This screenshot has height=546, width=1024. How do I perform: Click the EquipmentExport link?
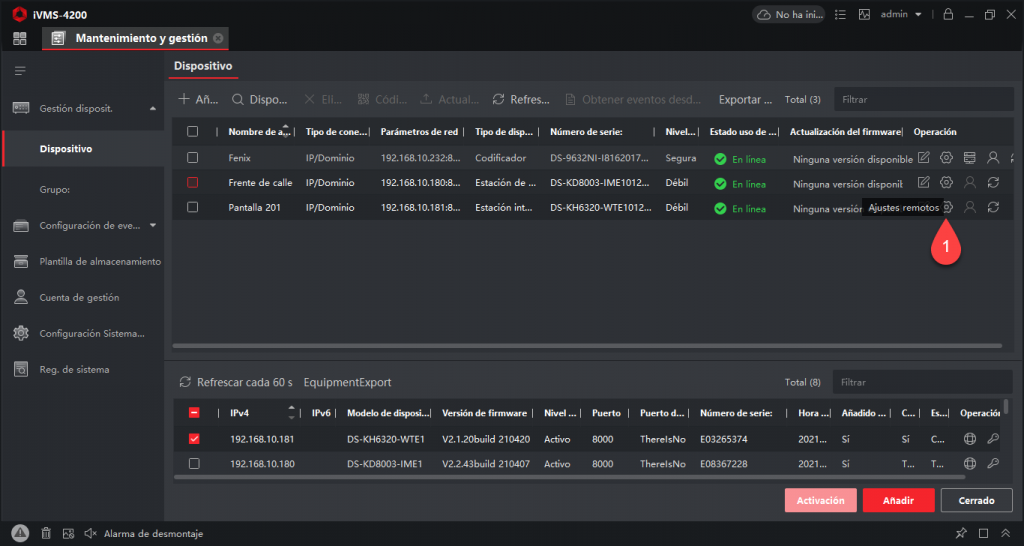347,382
